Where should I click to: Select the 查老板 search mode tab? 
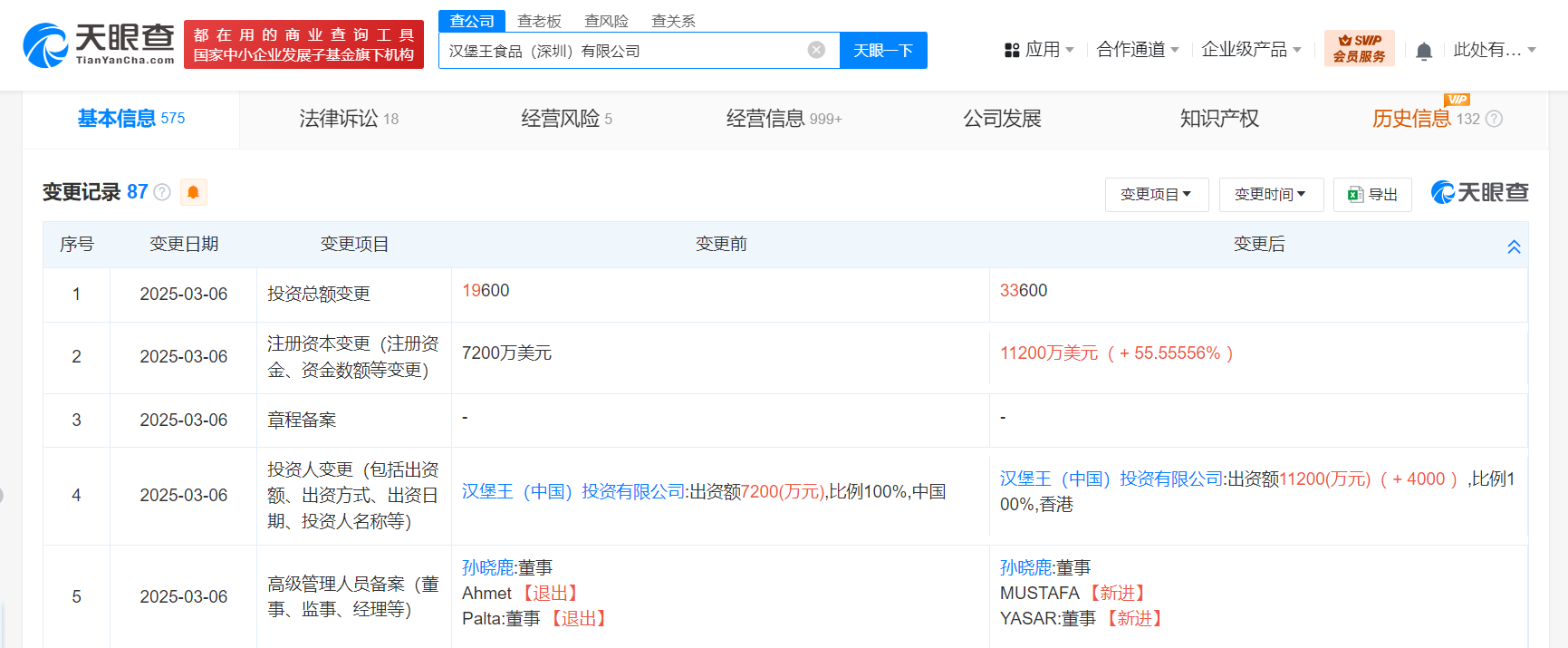pos(539,21)
